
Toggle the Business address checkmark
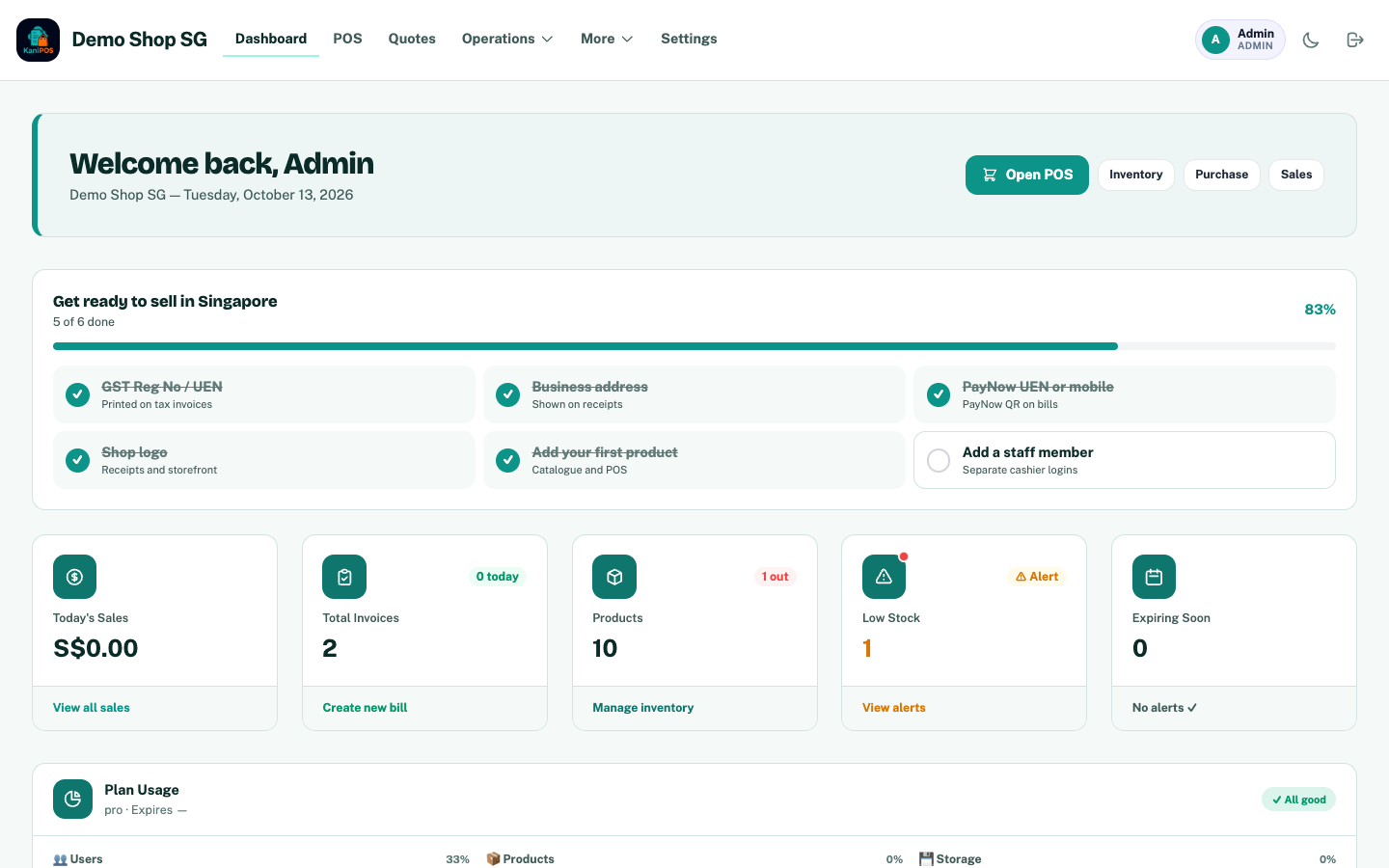[507, 394]
